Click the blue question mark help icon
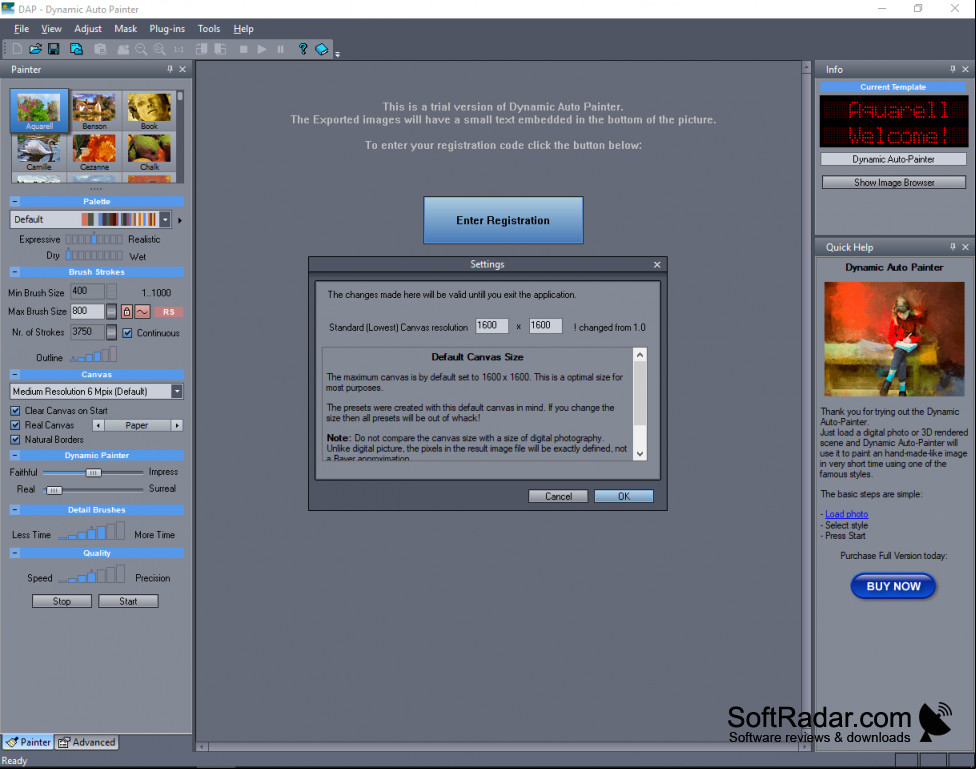The image size is (976, 769). click(x=303, y=49)
